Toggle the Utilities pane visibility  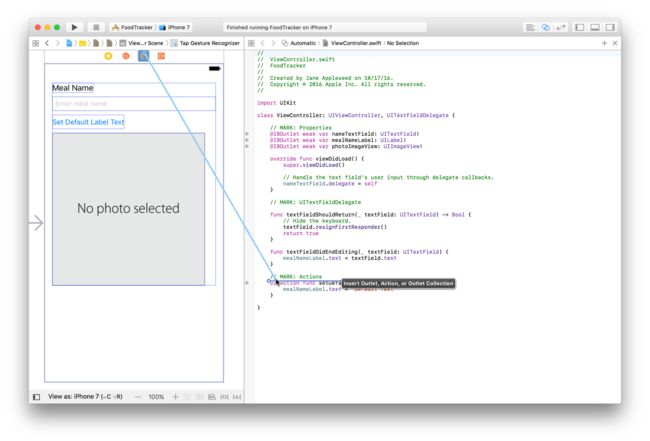[x=610, y=27]
